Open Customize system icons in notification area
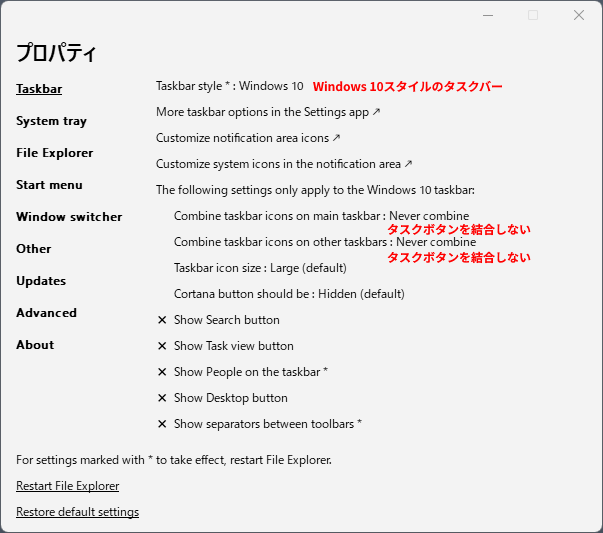 pos(284,164)
